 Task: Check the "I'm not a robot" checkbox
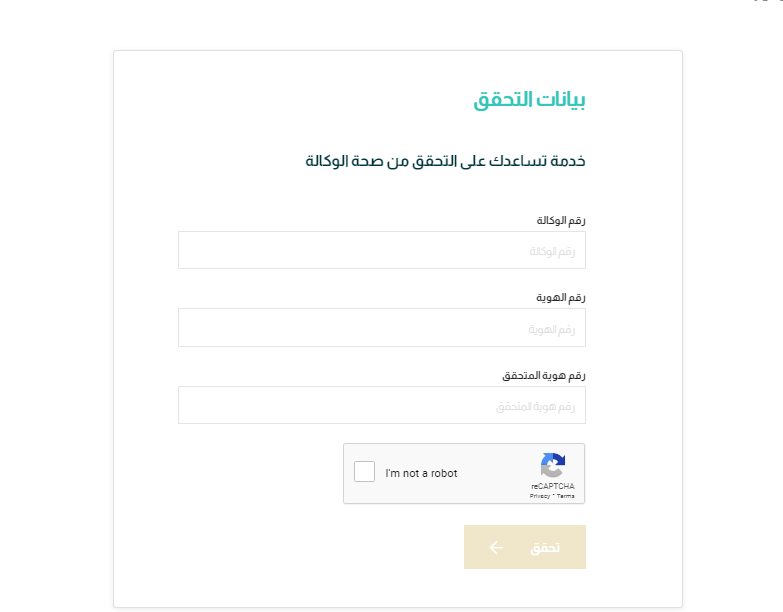point(365,472)
